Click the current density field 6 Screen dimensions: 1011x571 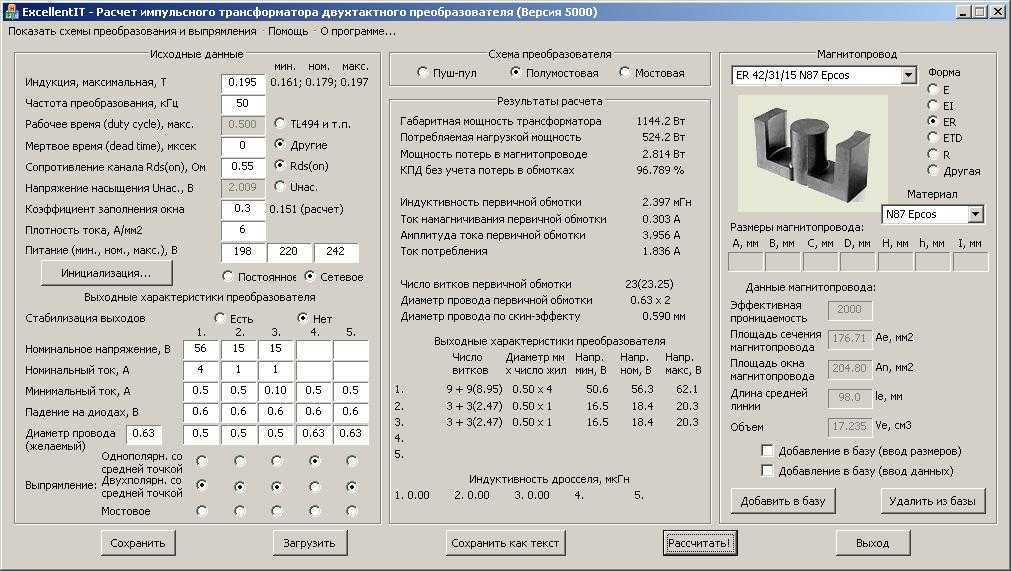pyautogui.click(x=242, y=230)
